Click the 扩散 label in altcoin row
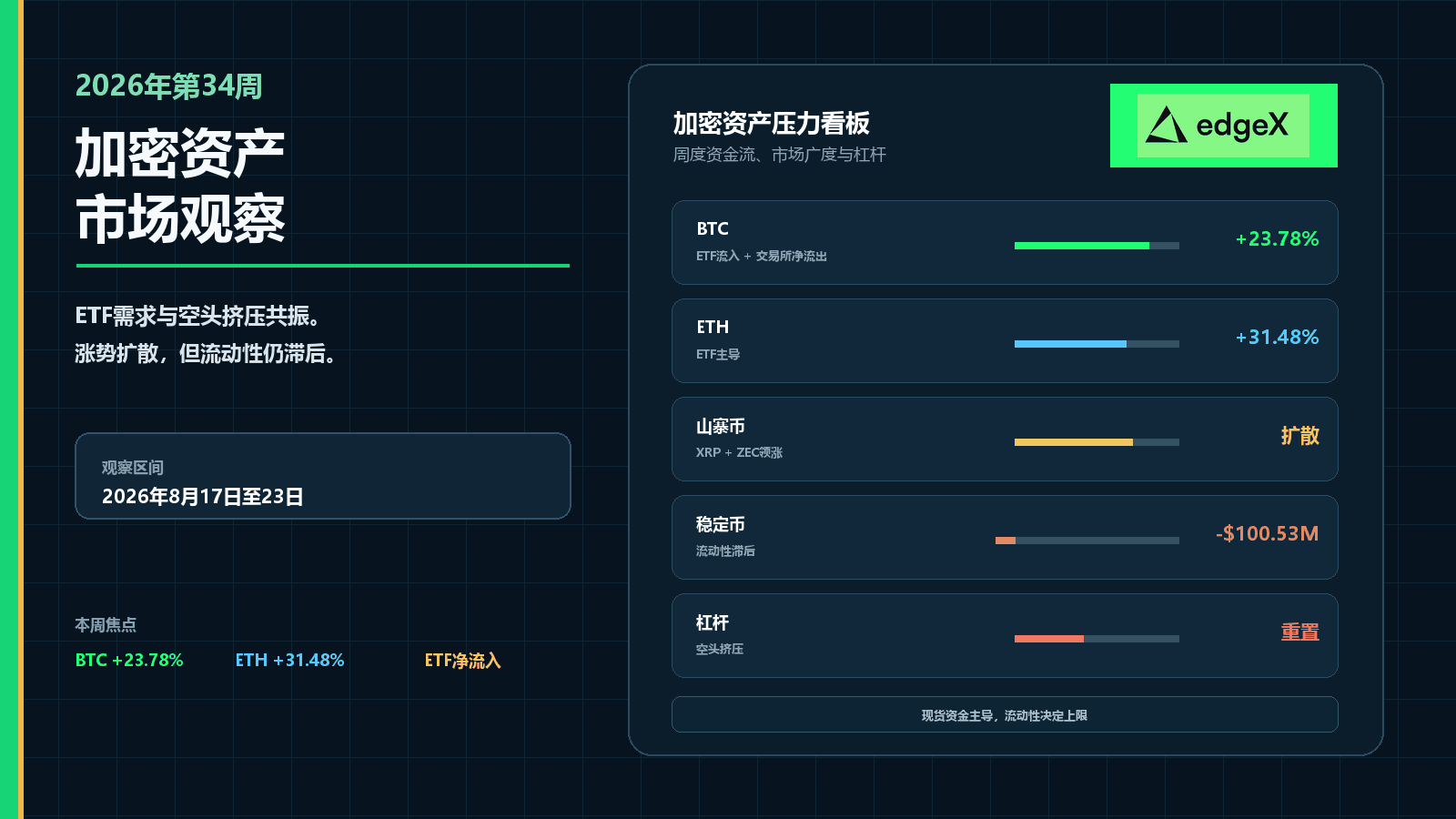 click(x=1300, y=435)
